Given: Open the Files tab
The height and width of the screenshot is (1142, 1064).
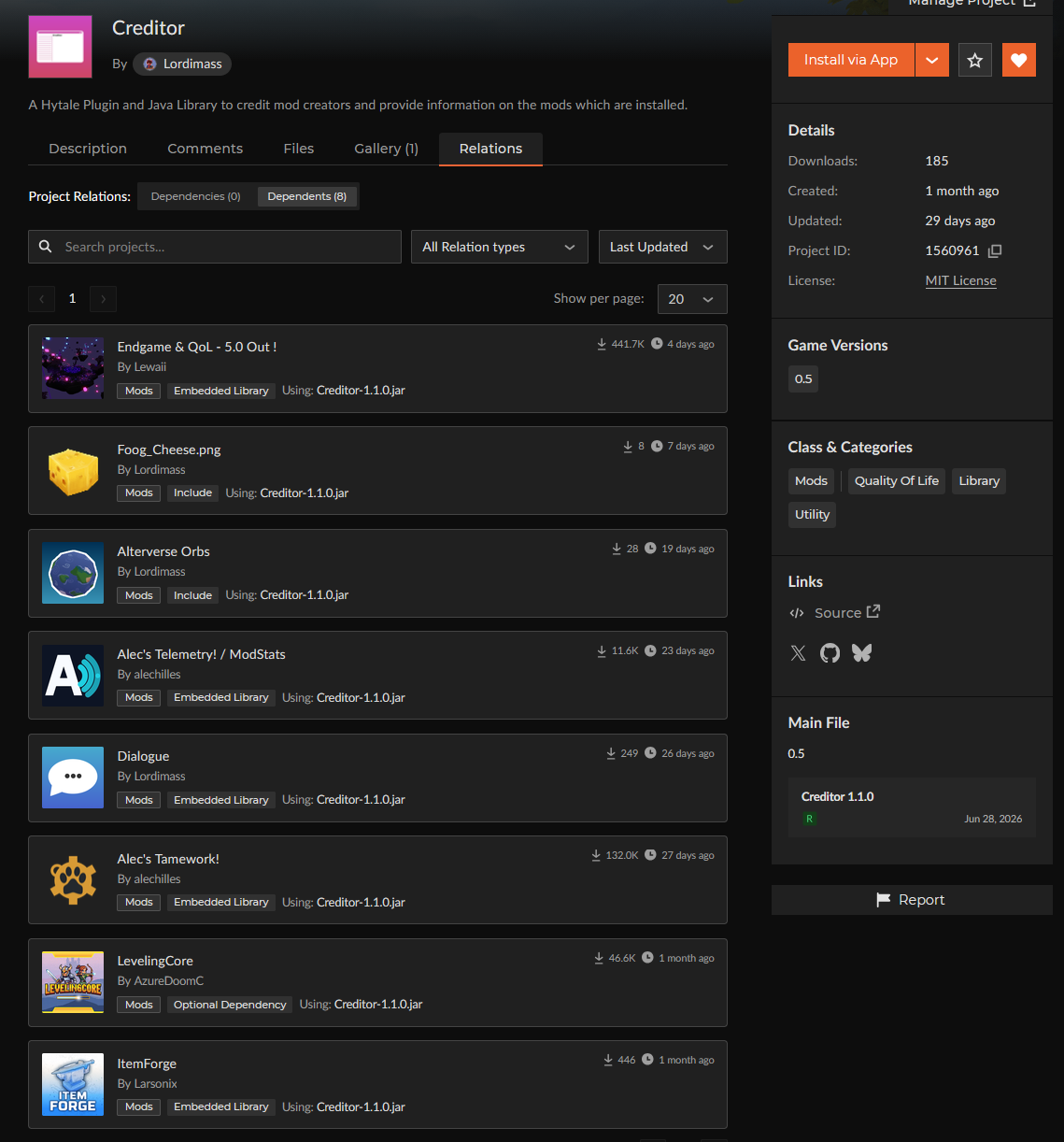Looking at the screenshot, I should (299, 149).
